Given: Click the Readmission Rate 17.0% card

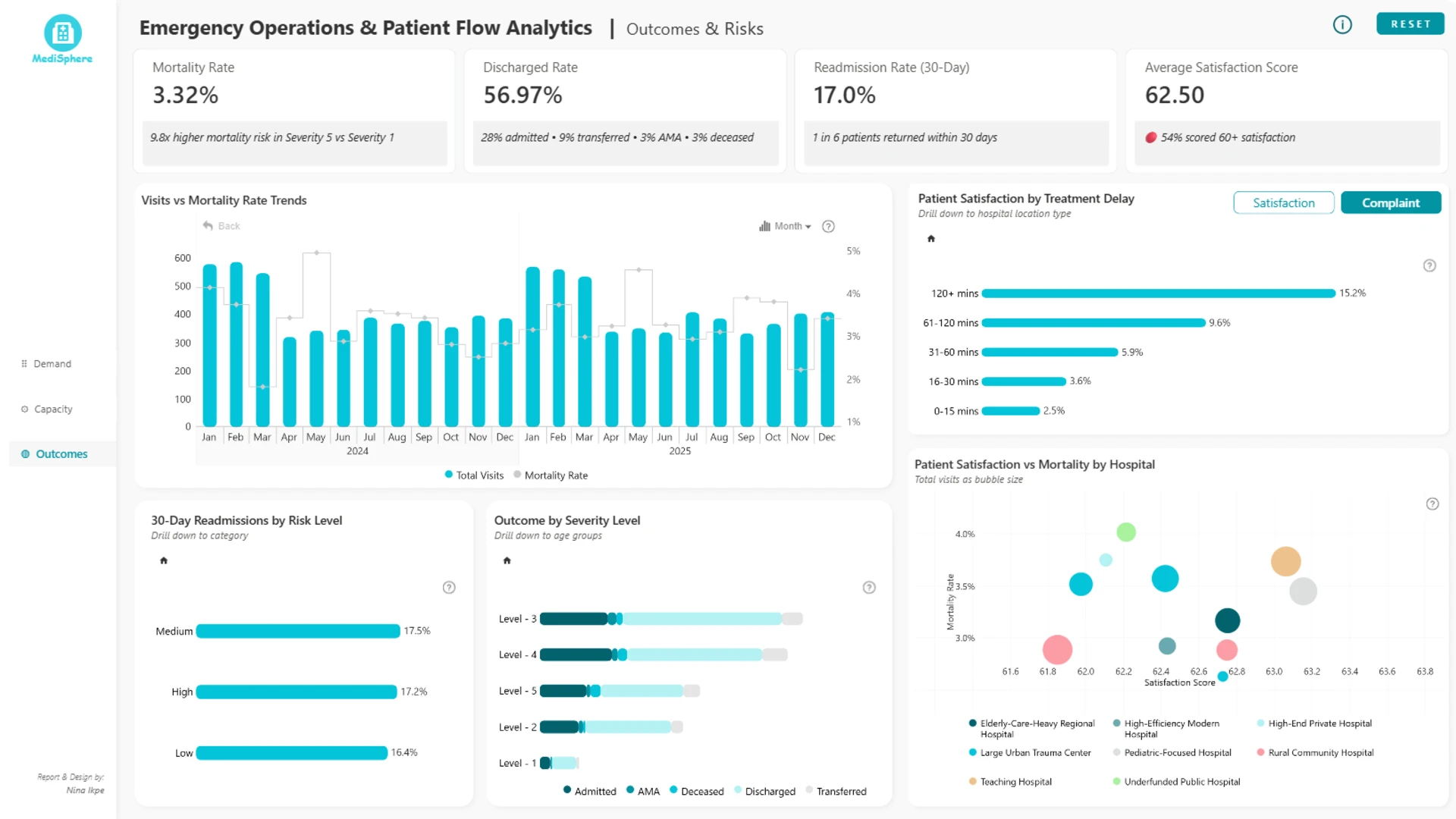Looking at the screenshot, I should (955, 111).
